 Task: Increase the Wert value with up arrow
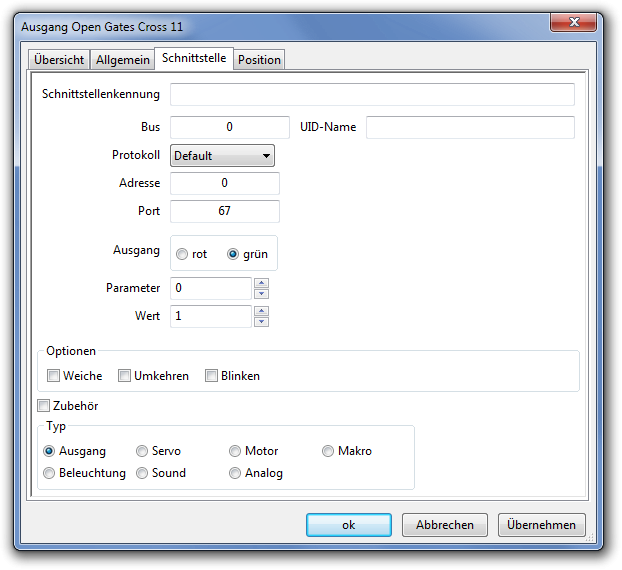click(261, 311)
